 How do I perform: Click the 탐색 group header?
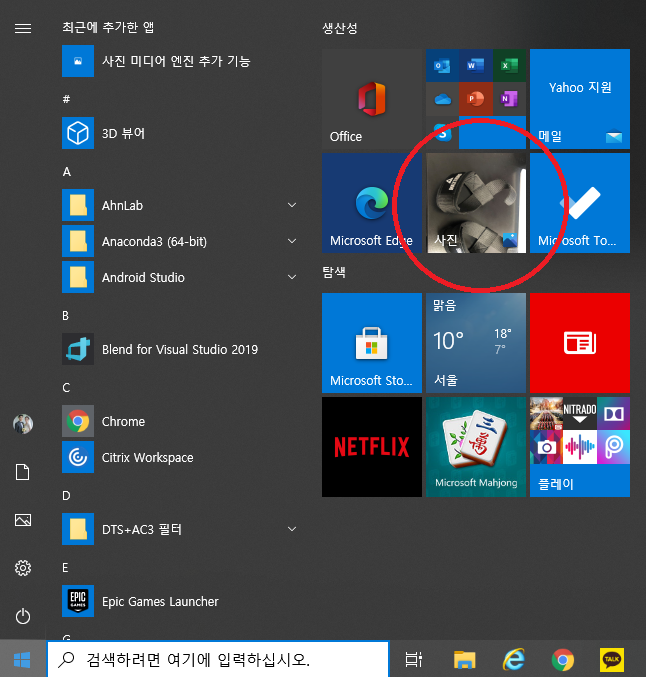point(334,272)
